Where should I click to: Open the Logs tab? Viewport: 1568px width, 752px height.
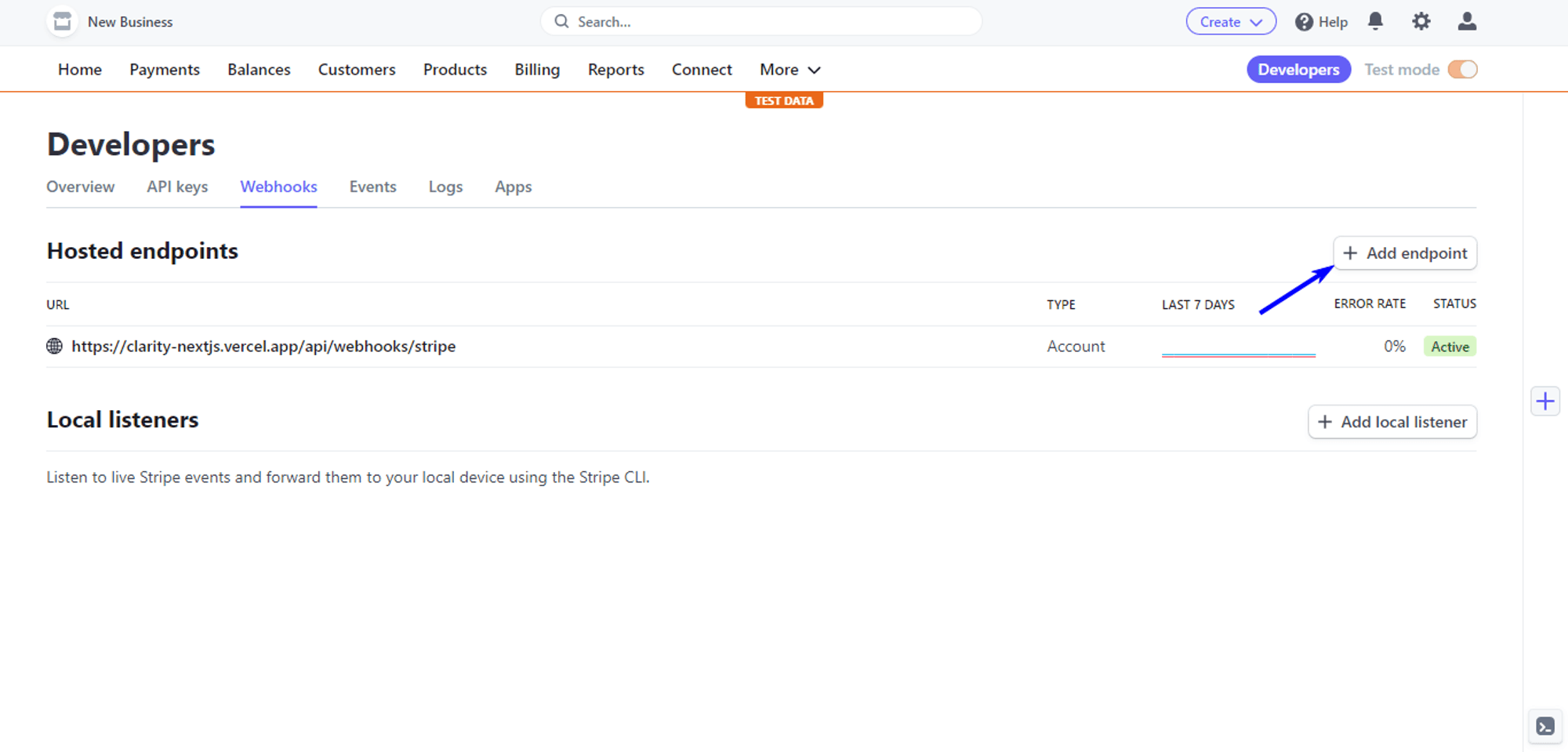click(445, 187)
